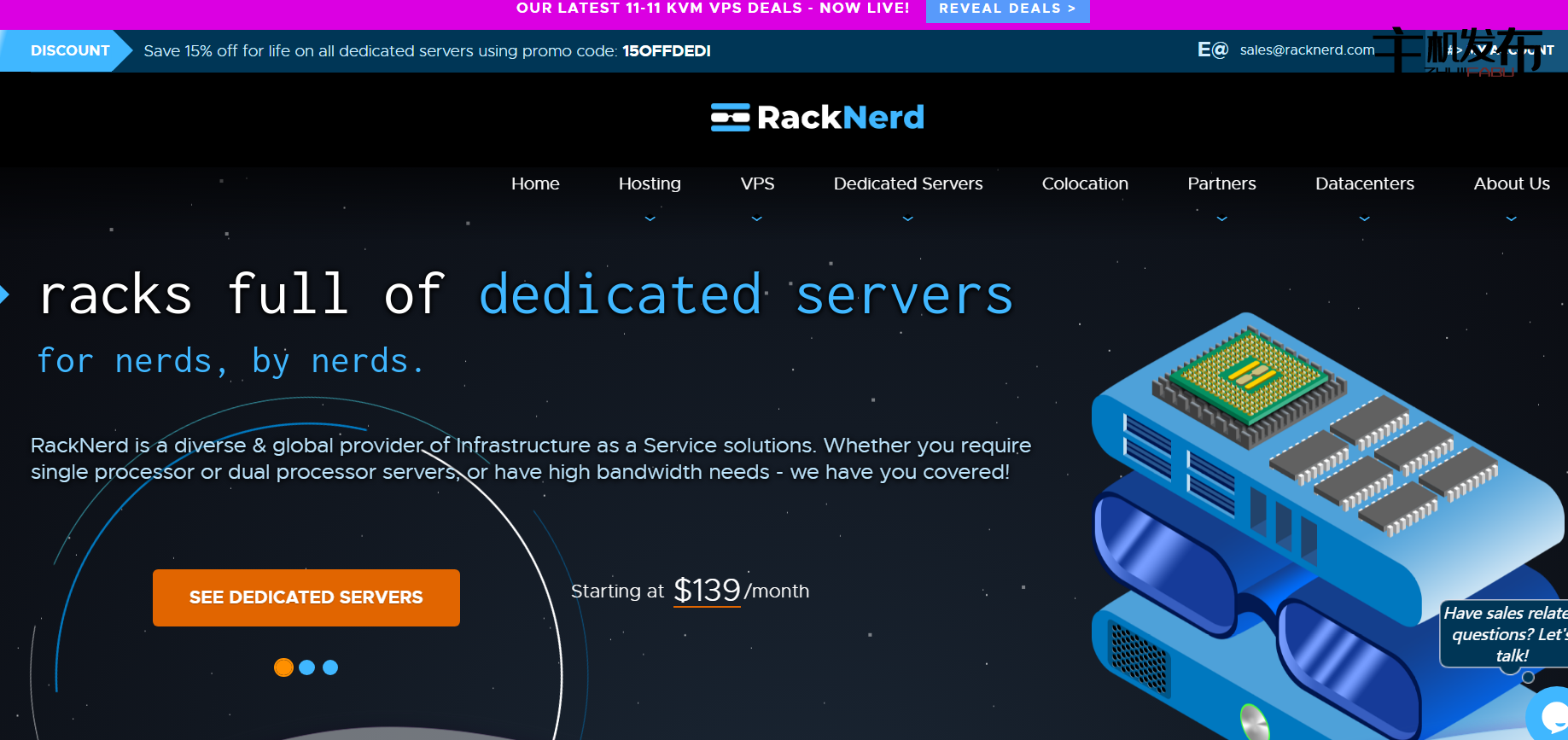Expand the chevron under VPS
The width and height of the screenshot is (1568, 740).
point(757,219)
